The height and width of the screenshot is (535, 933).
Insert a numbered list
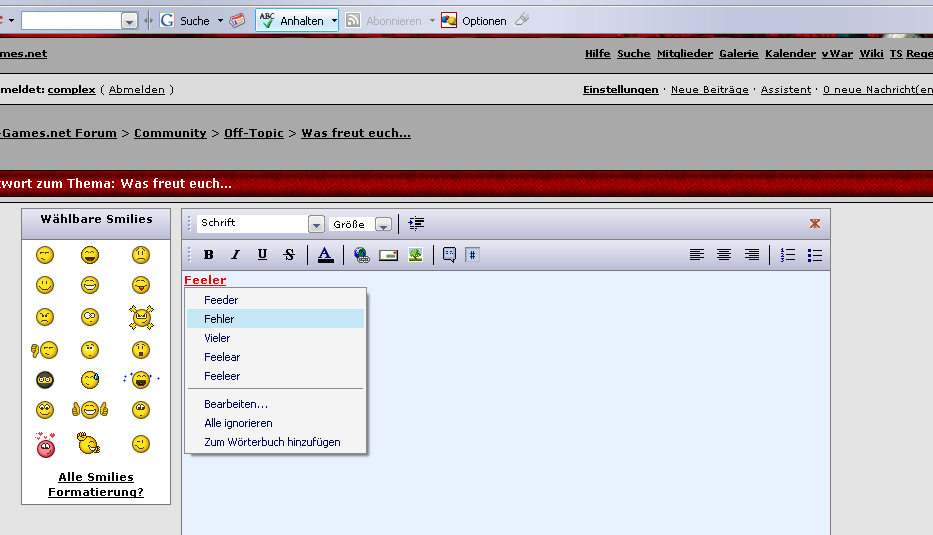click(x=788, y=255)
